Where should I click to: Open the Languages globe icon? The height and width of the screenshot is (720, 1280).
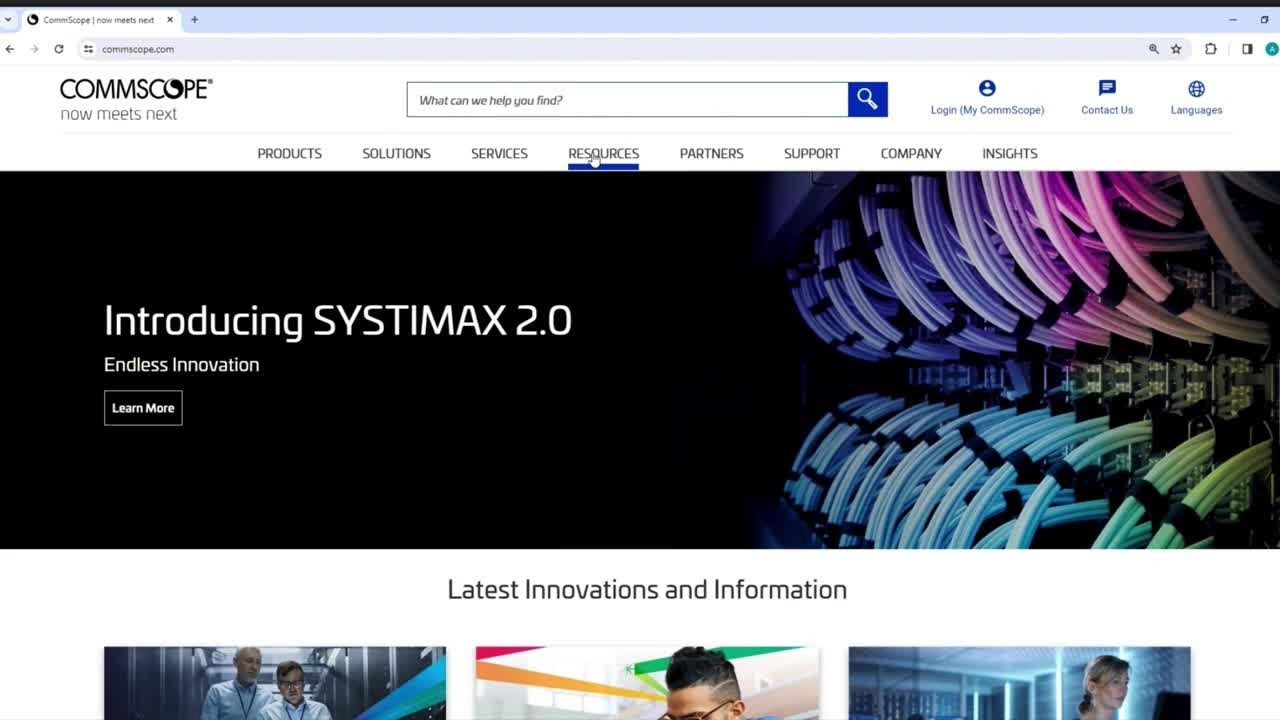[x=1196, y=89]
